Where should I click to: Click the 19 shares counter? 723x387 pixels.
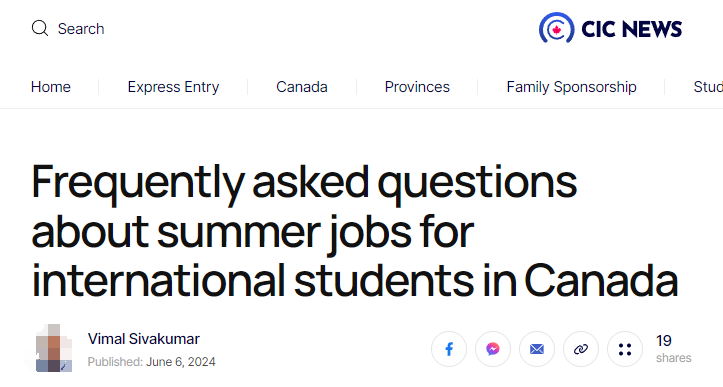click(674, 349)
